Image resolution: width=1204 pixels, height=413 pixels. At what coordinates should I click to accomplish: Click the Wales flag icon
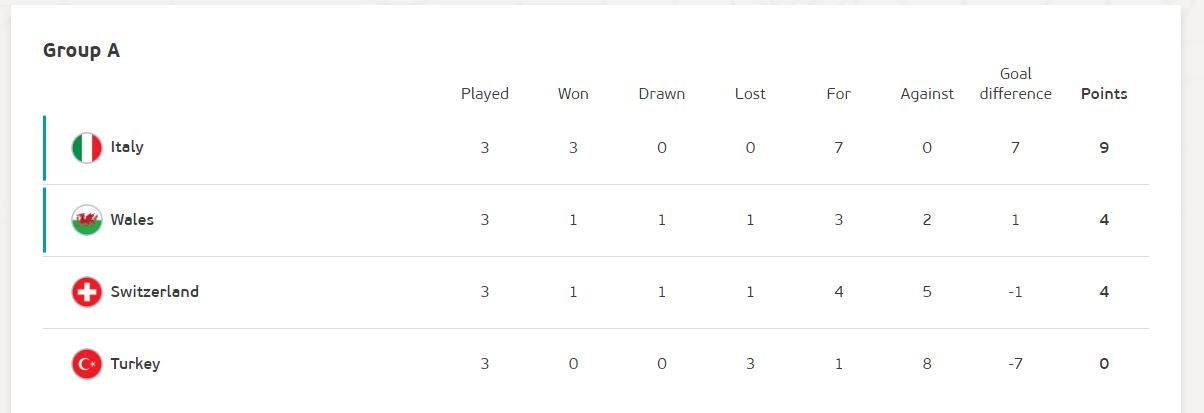point(87,220)
